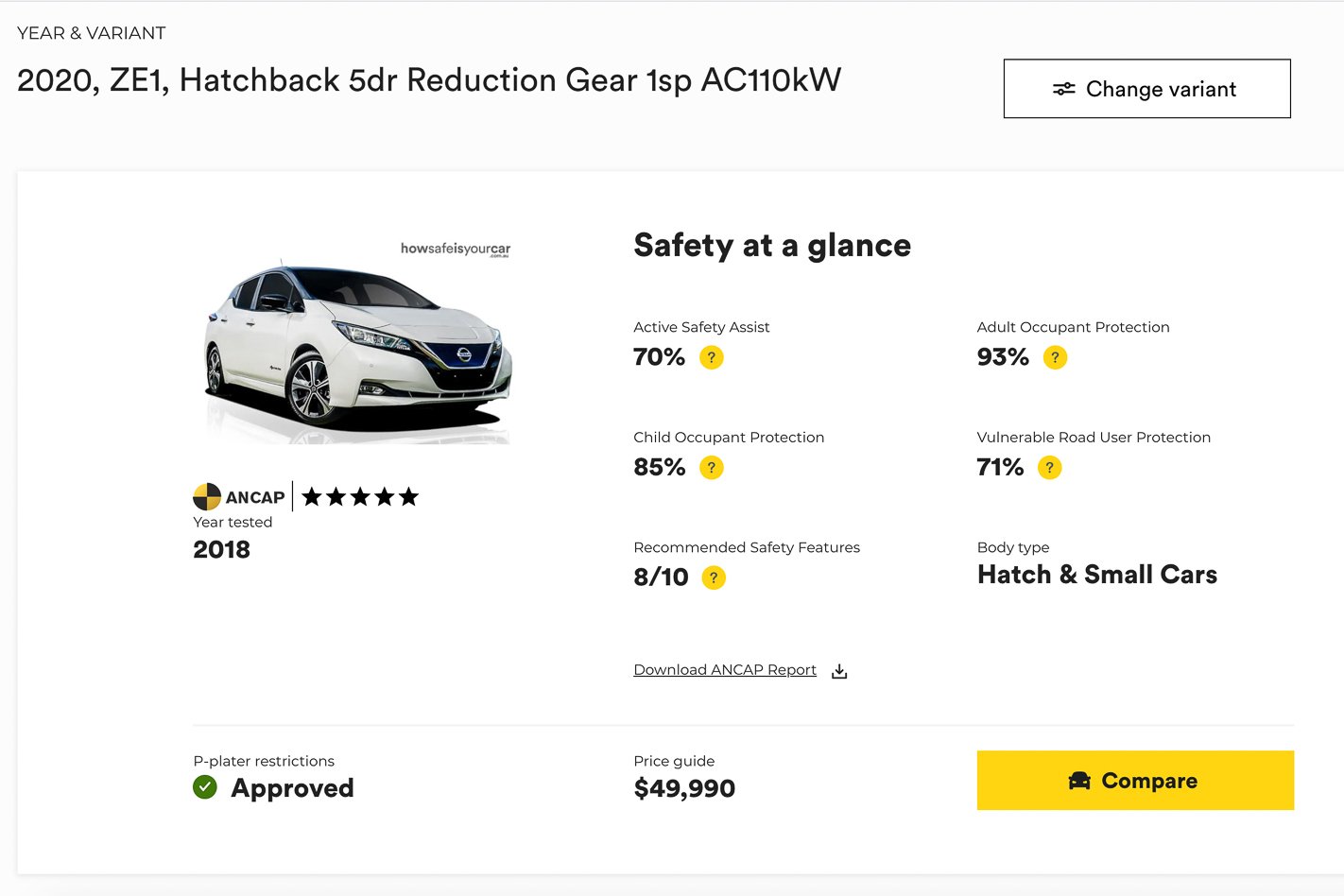Open help for Recommended Safety Features
The width and height of the screenshot is (1344, 896).
(714, 577)
